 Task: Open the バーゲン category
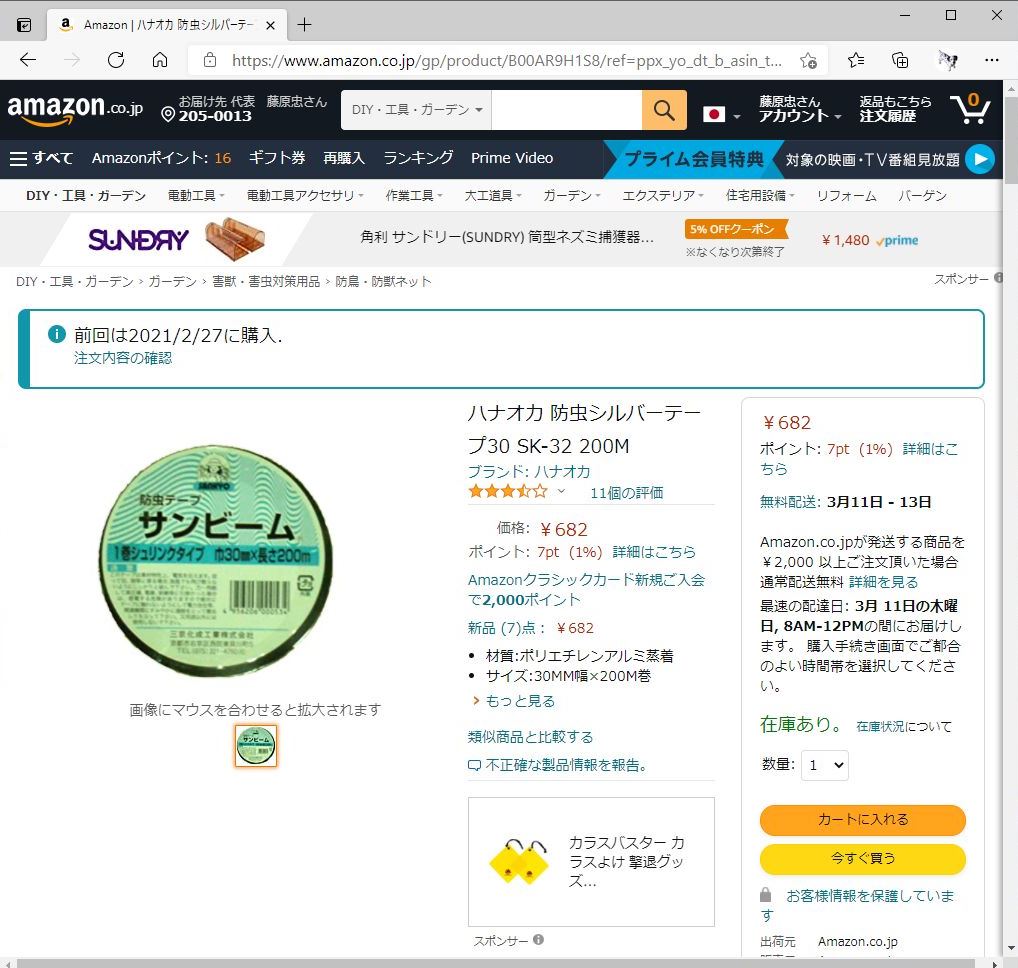(922, 195)
